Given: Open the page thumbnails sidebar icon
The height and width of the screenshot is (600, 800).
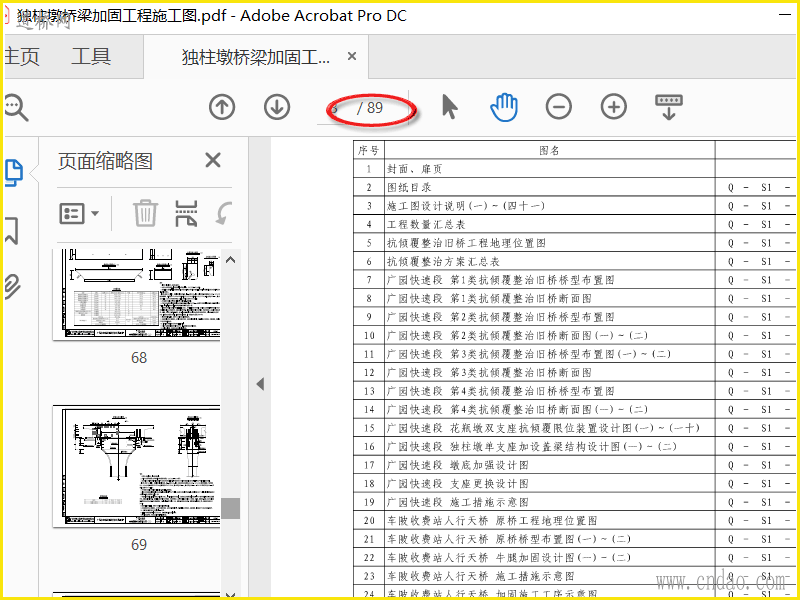Looking at the screenshot, I should (14, 172).
